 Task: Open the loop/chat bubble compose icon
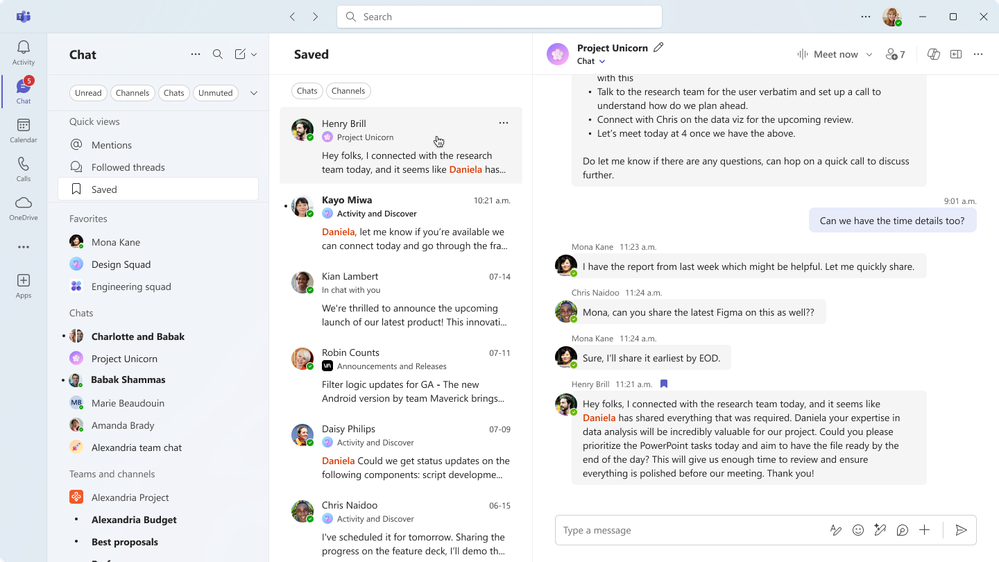902,530
